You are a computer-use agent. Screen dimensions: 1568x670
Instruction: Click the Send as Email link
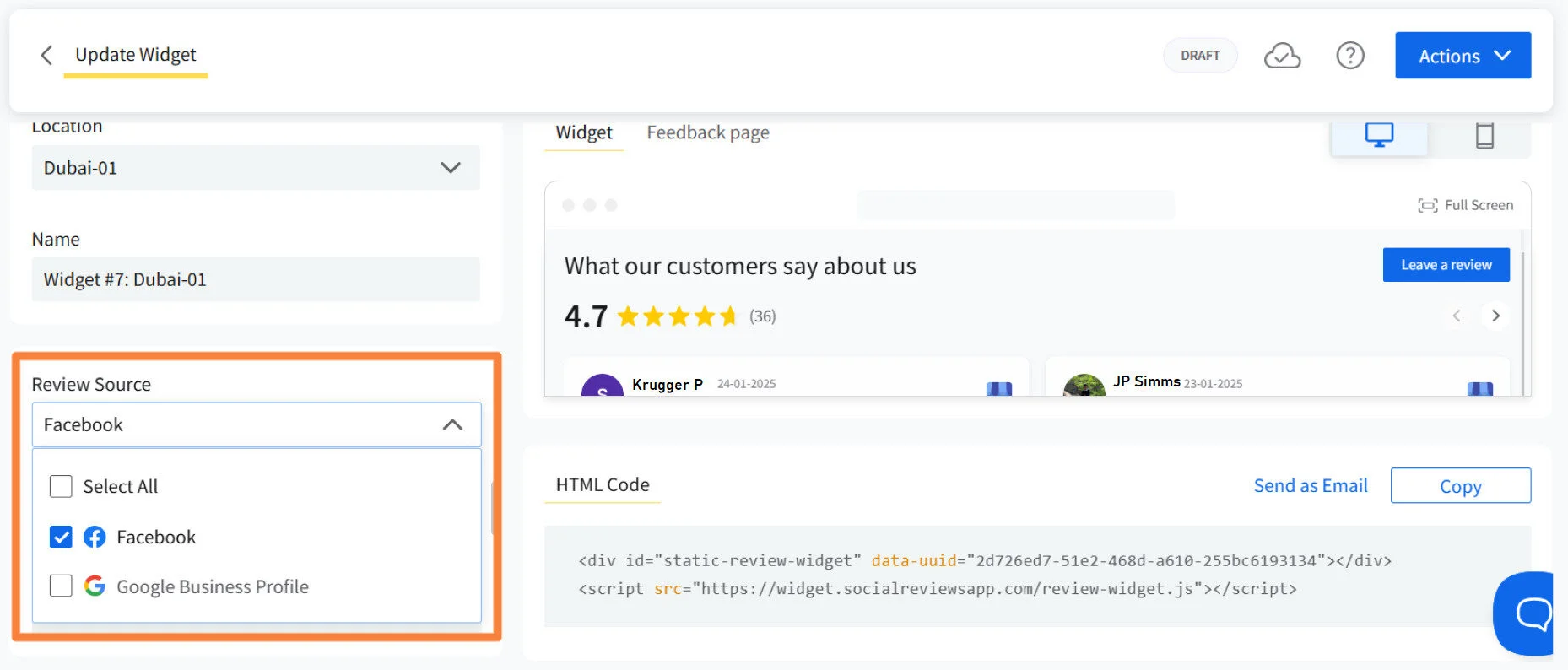pyautogui.click(x=1310, y=486)
